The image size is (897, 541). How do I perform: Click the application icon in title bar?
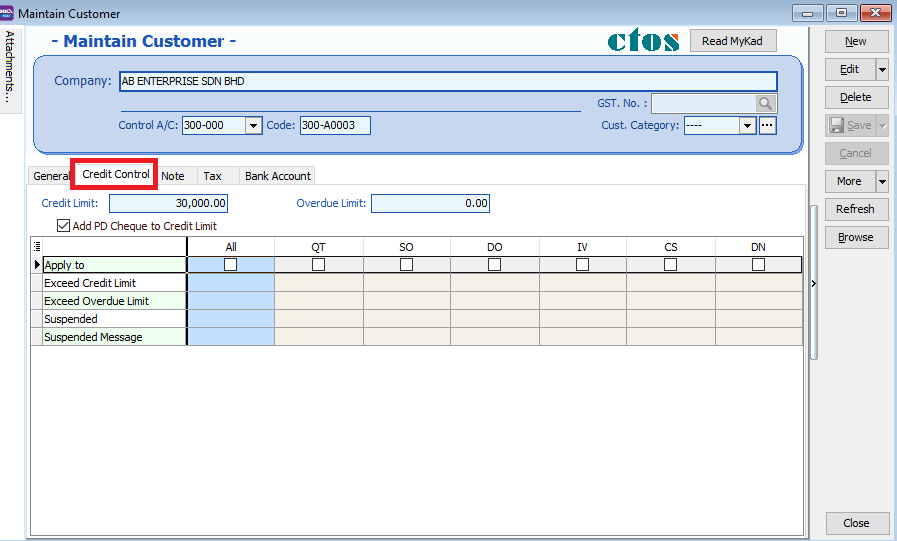(8, 13)
